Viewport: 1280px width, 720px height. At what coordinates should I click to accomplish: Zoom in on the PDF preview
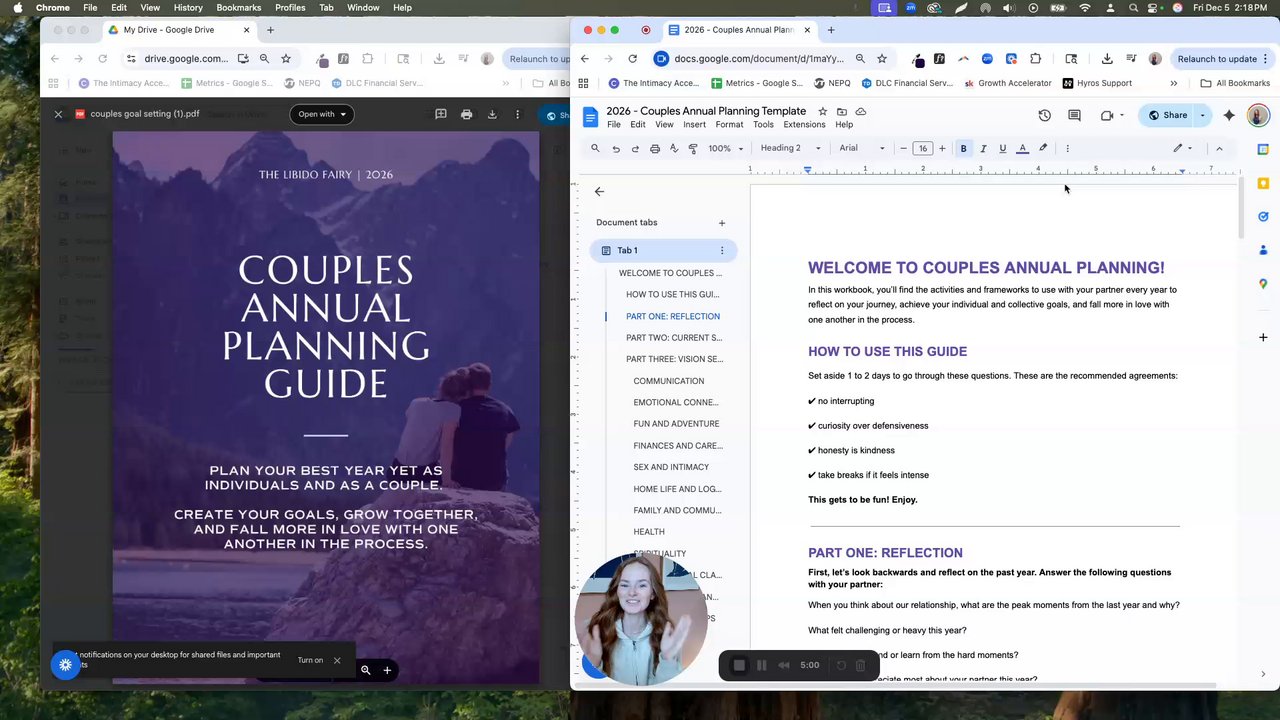click(387, 670)
